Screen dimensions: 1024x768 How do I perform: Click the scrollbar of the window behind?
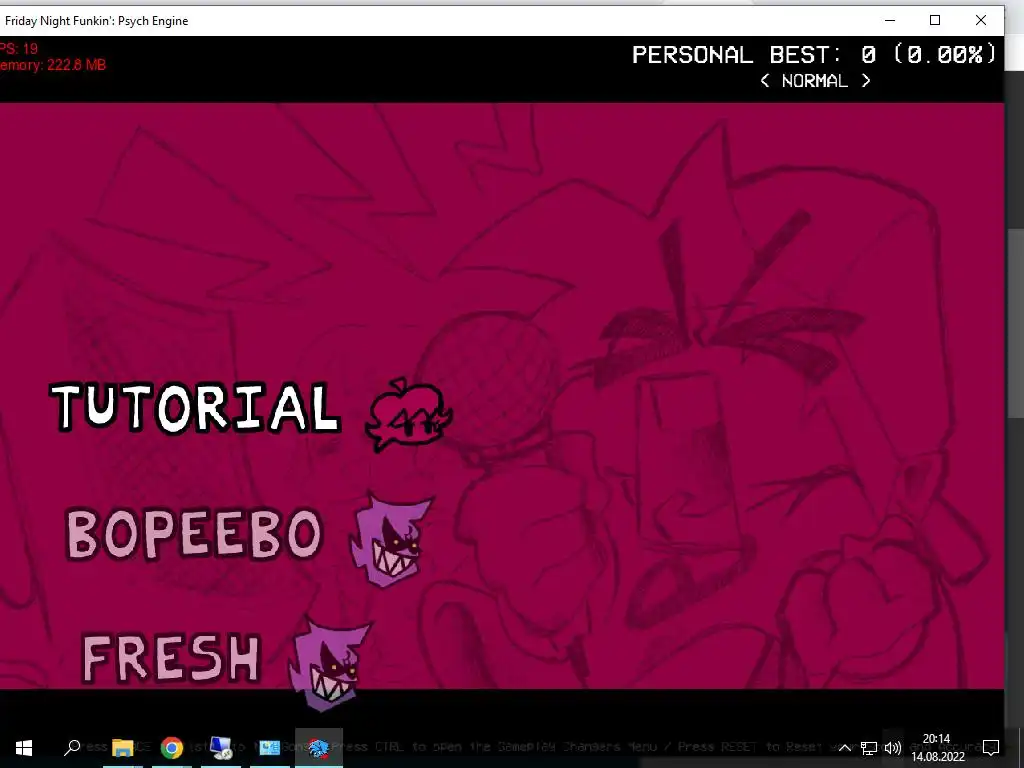(1014, 323)
